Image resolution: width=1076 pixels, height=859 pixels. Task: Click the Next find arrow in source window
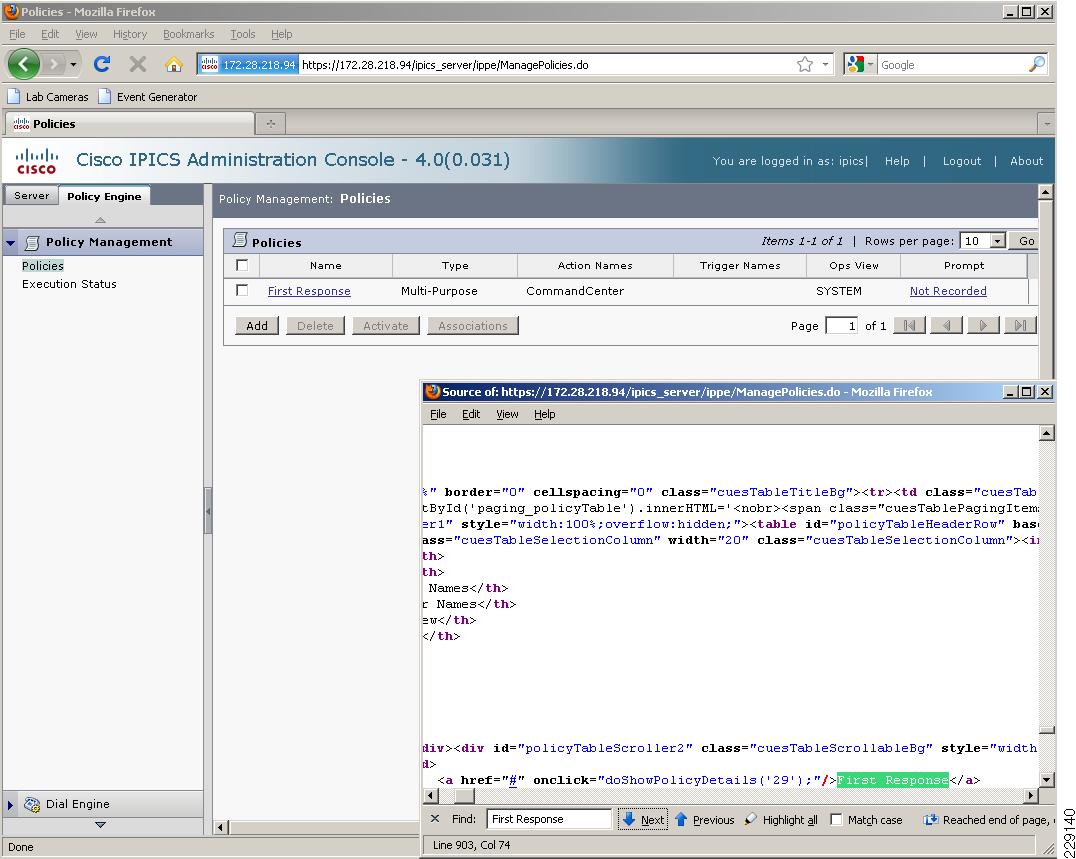pyautogui.click(x=643, y=819)
